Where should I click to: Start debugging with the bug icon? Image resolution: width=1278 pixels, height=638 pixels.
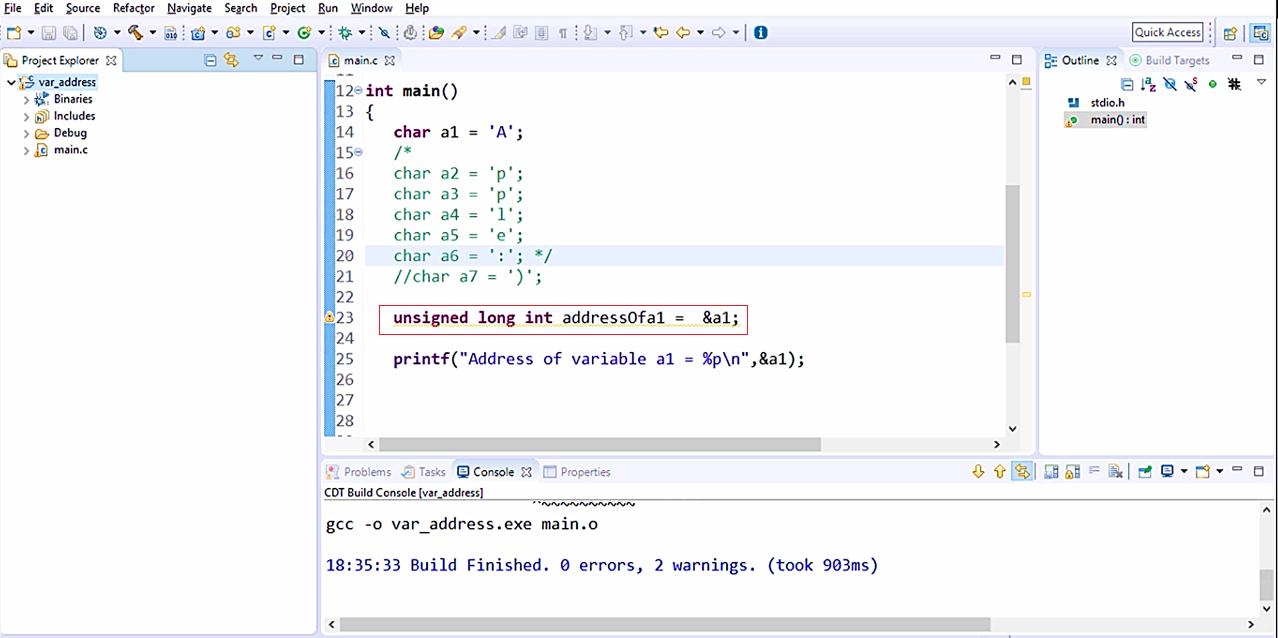[345, 32]
